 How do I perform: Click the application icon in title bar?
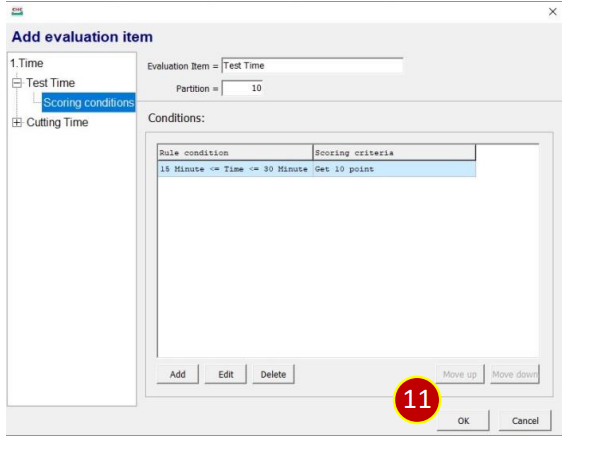(17, 11)
